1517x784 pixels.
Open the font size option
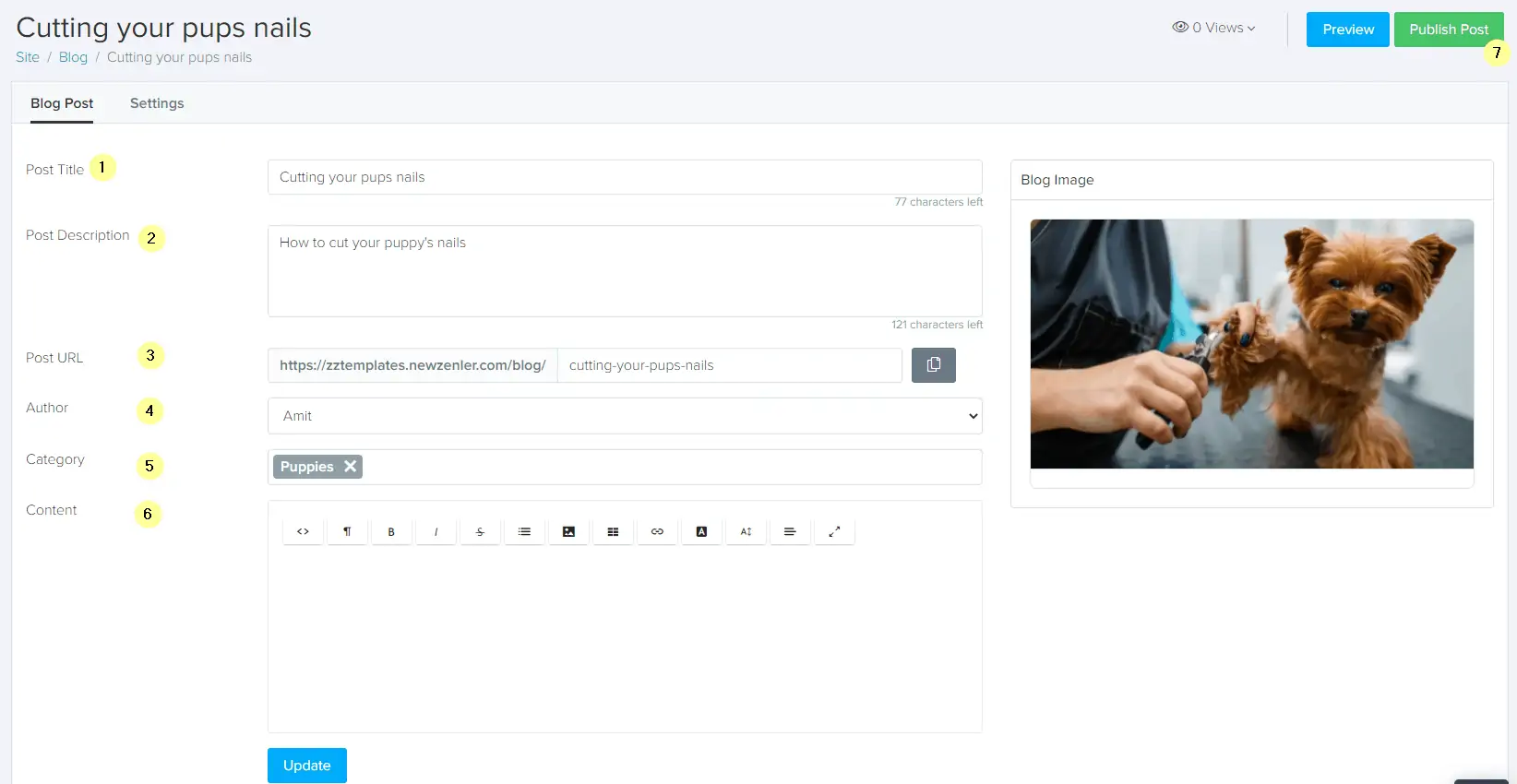click(746, 532)
